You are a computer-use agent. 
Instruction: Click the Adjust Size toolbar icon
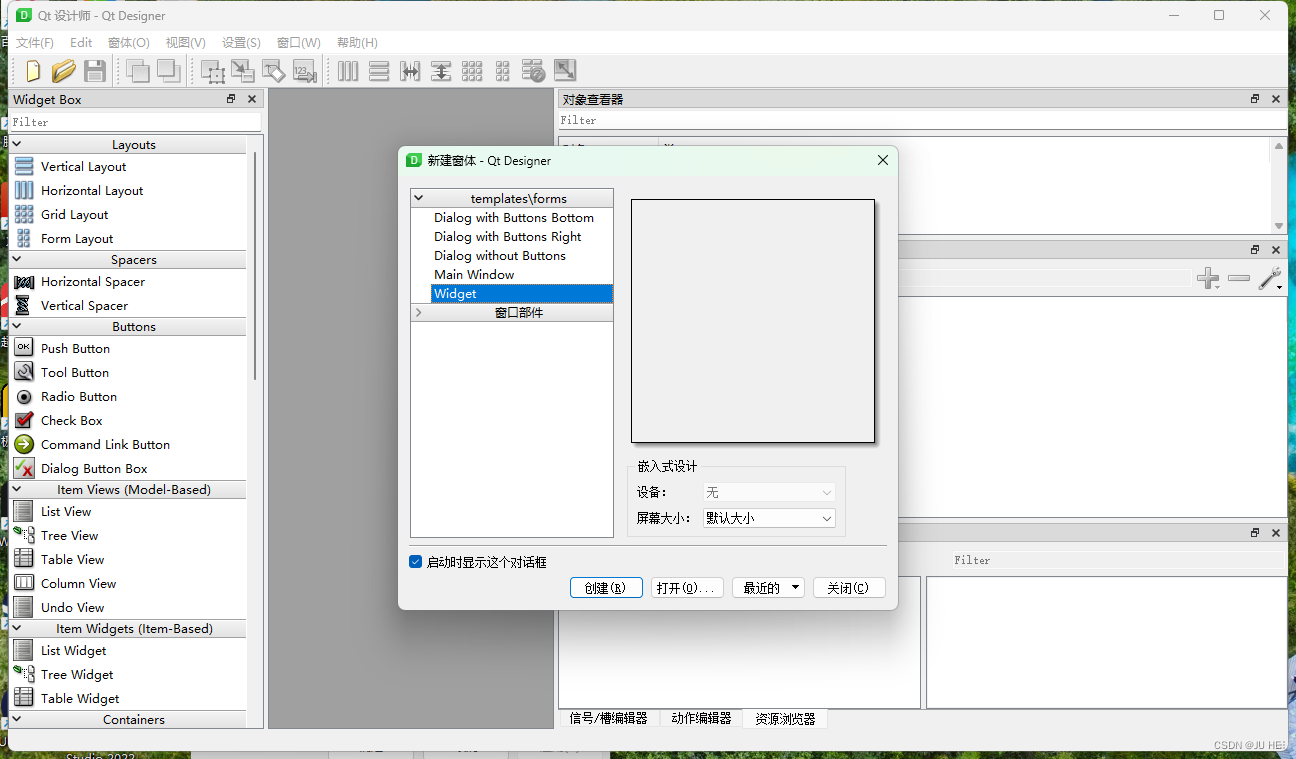[565, 70]
